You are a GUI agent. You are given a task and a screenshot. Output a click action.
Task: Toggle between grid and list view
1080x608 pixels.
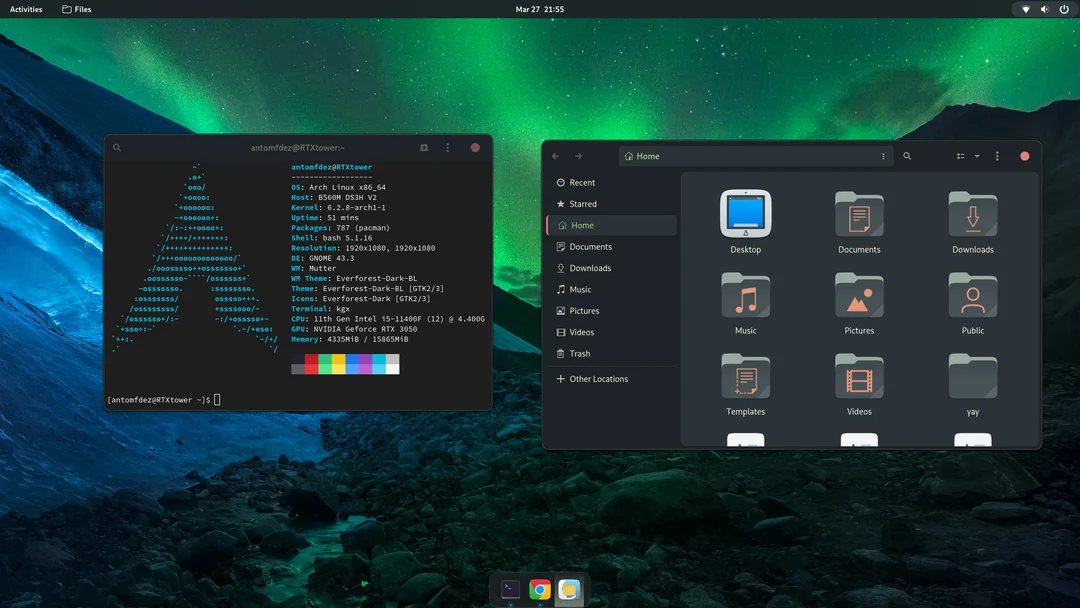click(x=958, y=156)
